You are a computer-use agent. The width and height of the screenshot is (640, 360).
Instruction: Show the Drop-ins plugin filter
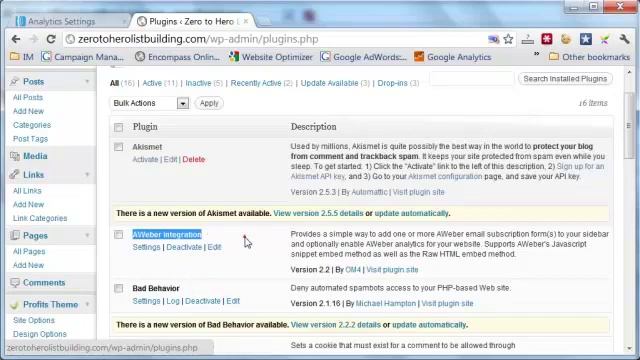tap(392, 83)
